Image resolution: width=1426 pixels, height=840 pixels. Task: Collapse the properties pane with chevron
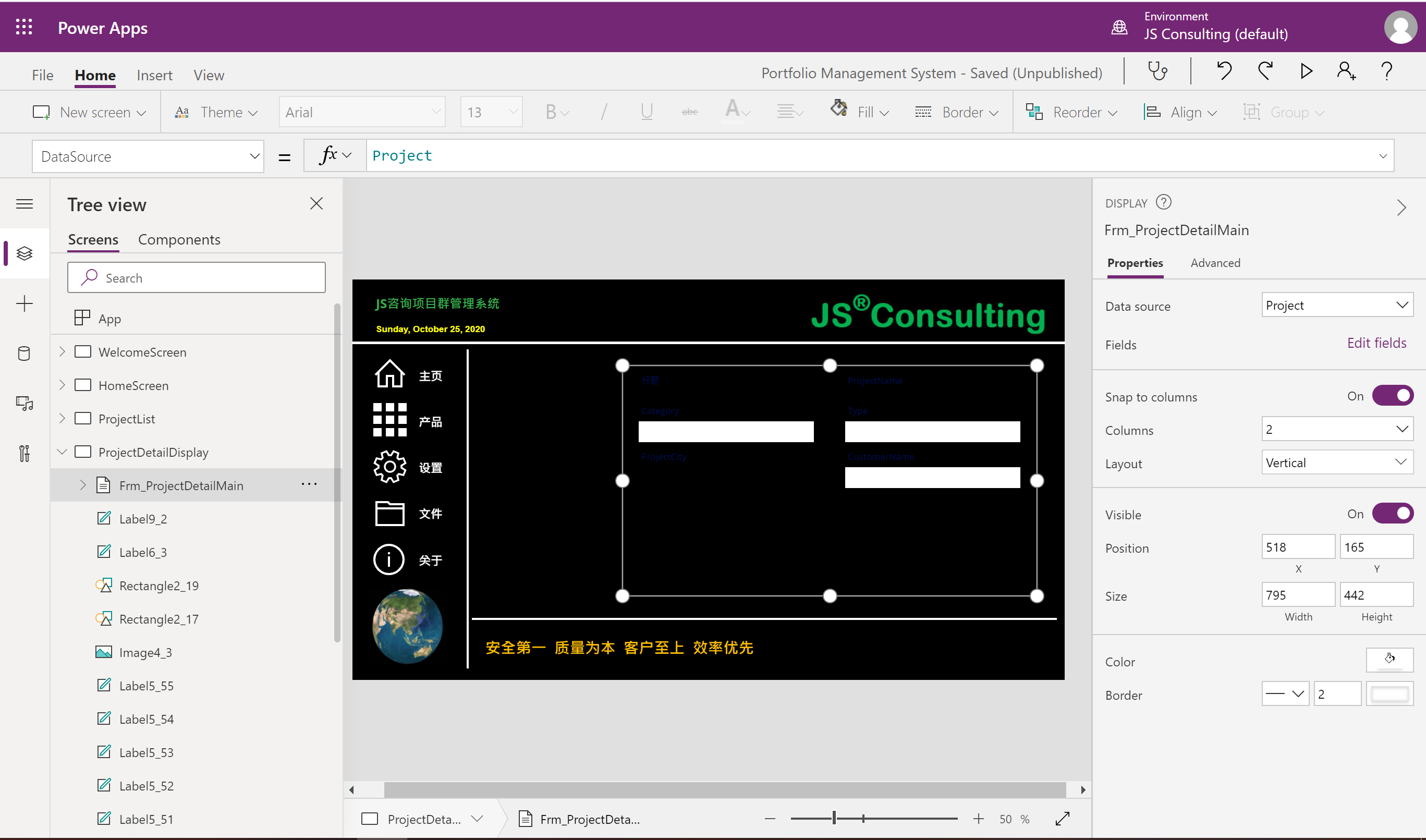coord(1401,207)
